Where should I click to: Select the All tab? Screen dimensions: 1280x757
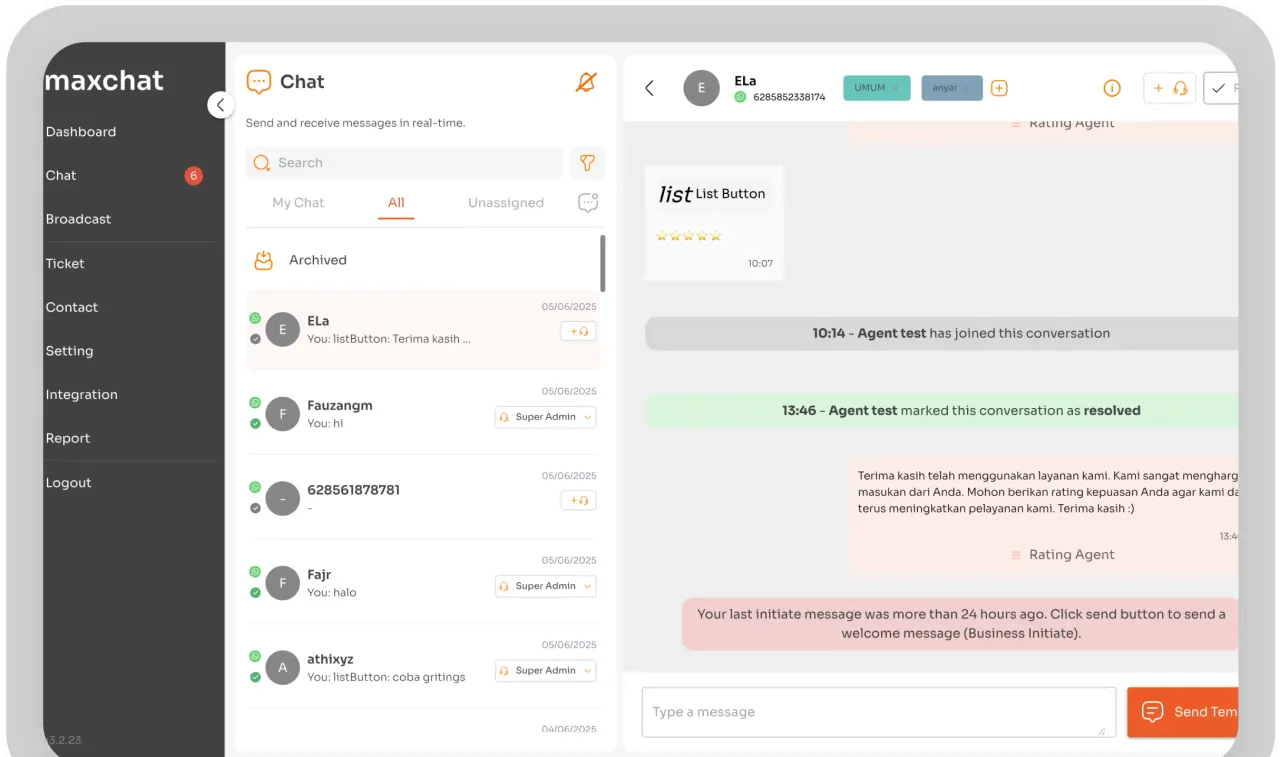(396, 202)
